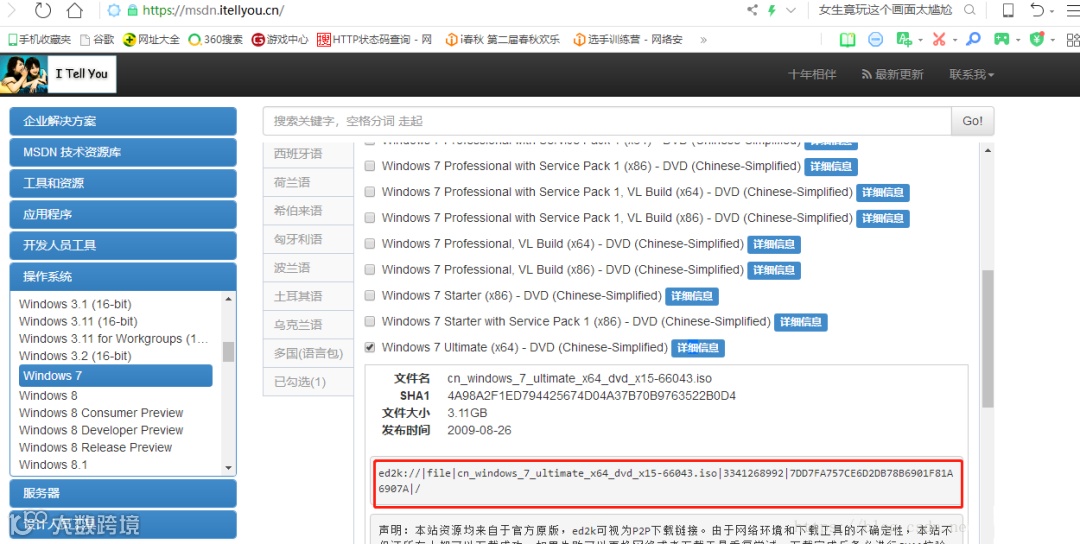Viewport: 1080px width, 544px height.
Task: Open 网址大全 bookmark
Action: point(152,40)
